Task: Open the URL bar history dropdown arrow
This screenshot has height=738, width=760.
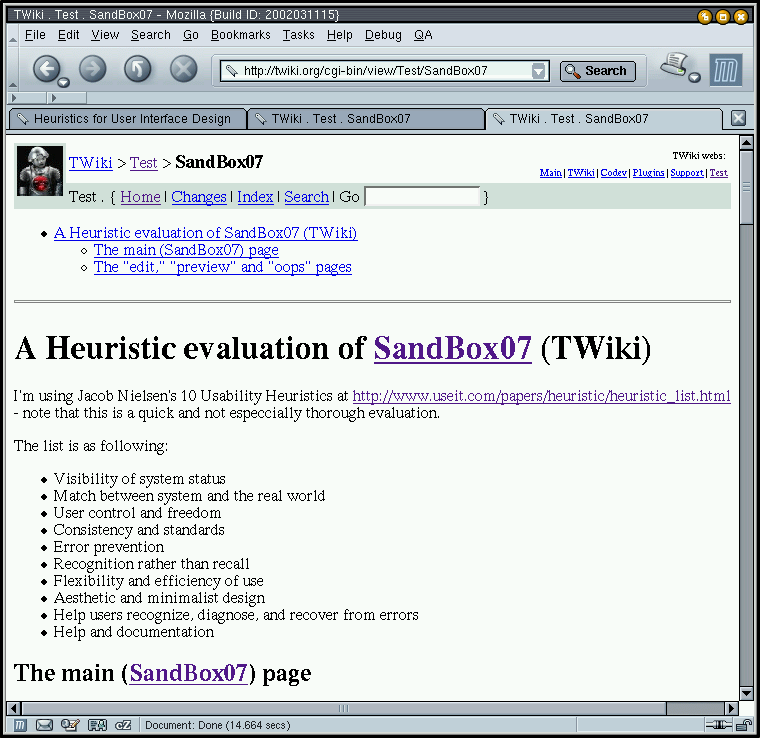Action: (x=538, y=71)
